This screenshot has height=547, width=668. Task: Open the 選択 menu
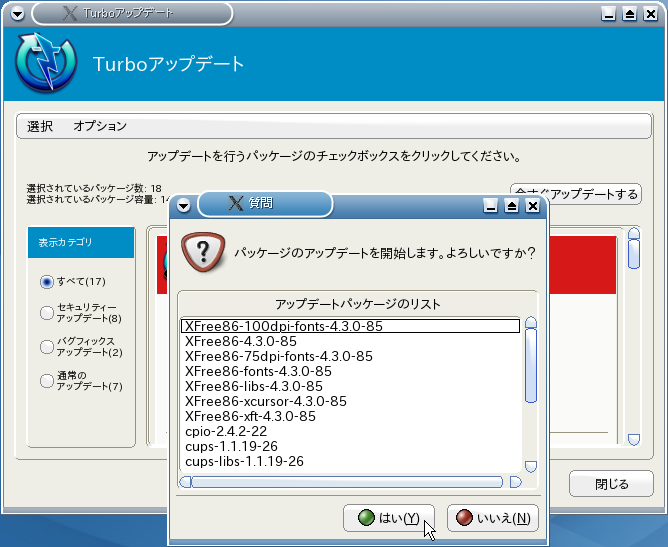40,126
